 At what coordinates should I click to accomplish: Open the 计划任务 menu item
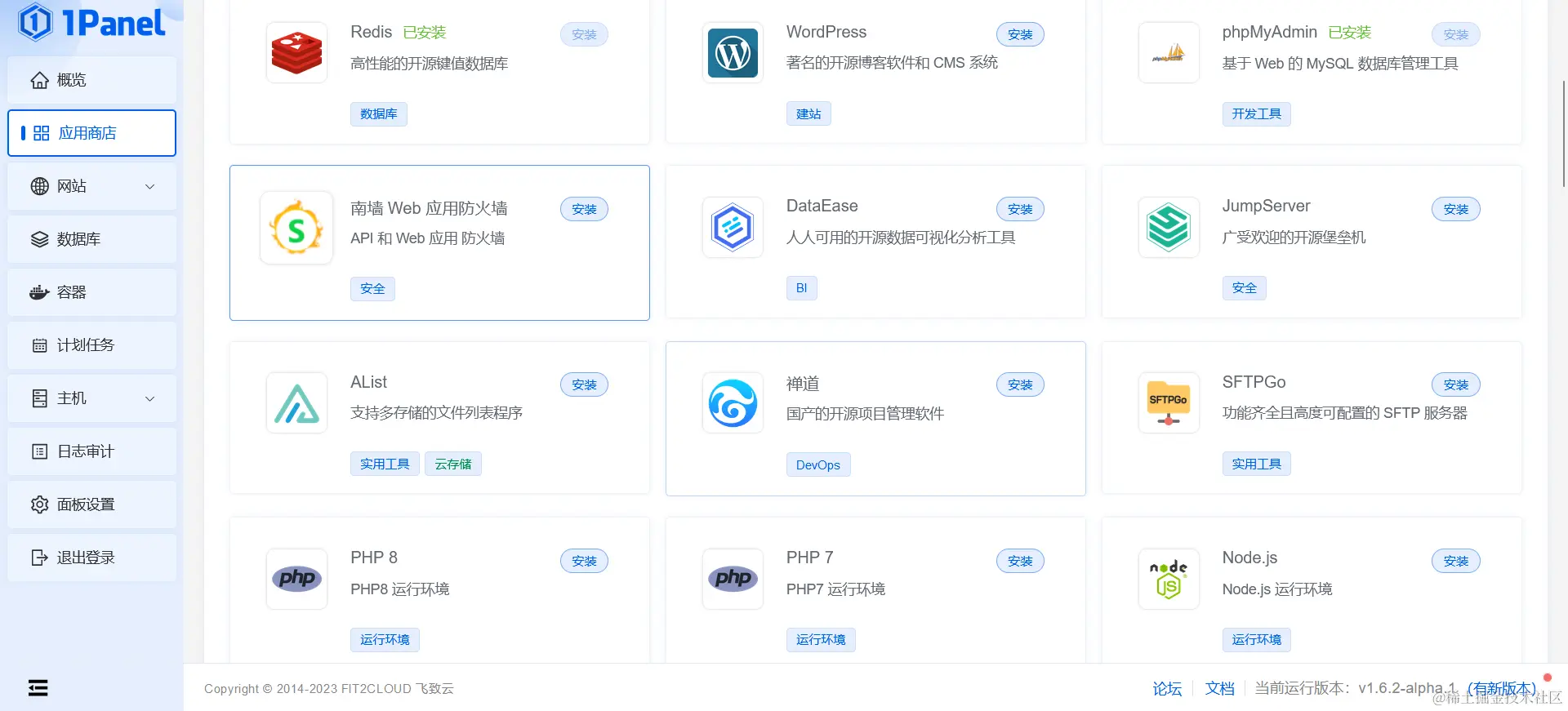pyautogui.click(x=92, y=345)
